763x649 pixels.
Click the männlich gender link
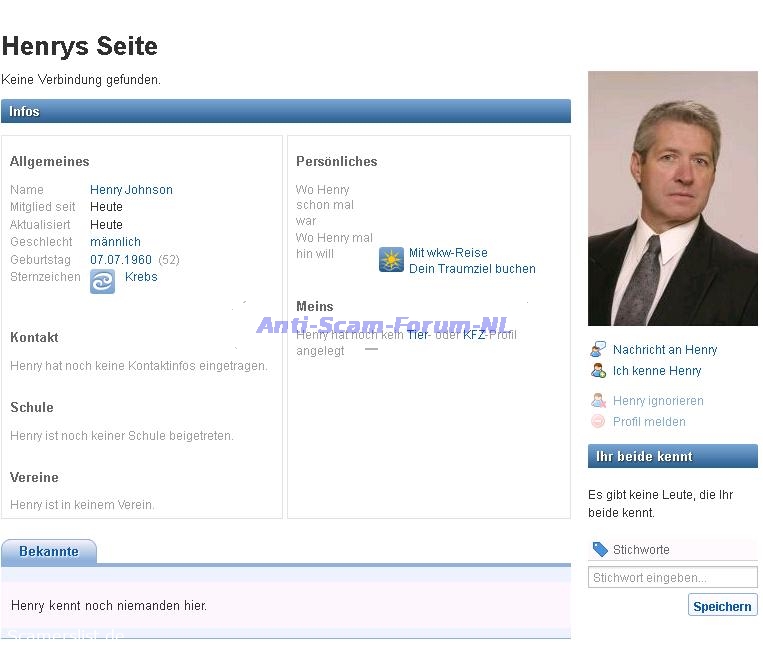(115, 242)
